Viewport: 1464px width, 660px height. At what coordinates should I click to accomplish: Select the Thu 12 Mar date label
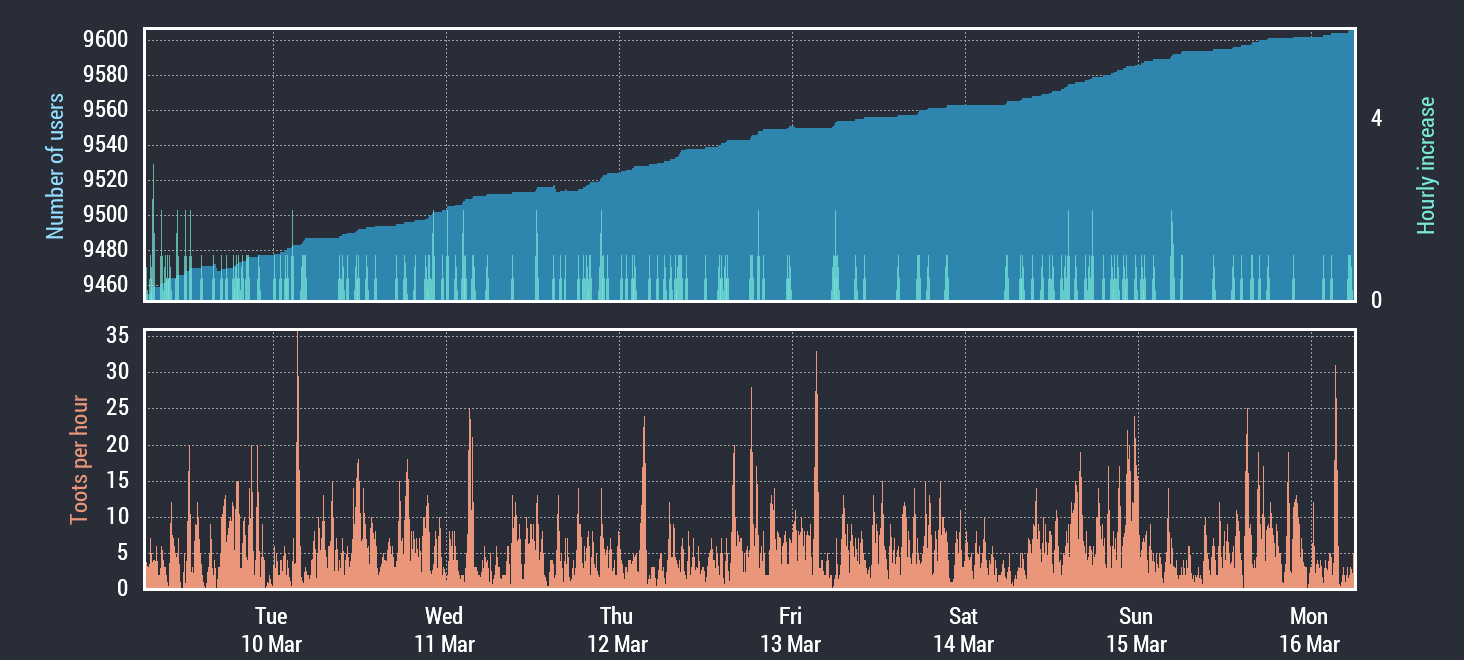(x=617, y=629)
